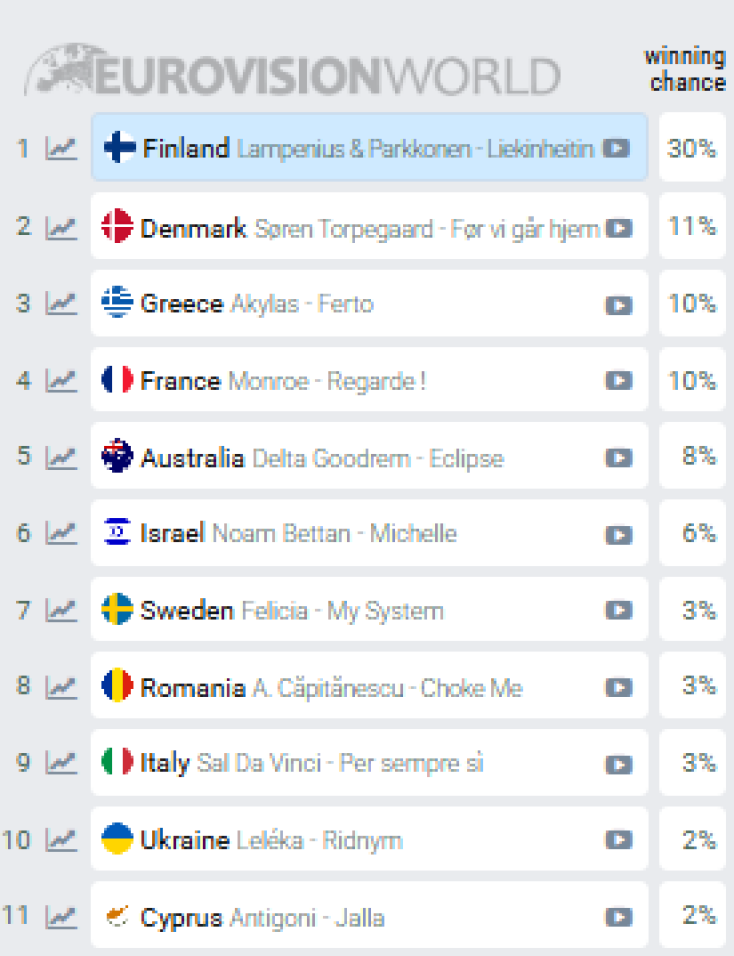This screenshot has height=956, width=734.
Task: Click Italy's 30% winning chance... Finland's percentage
Action: coord(691,149)
